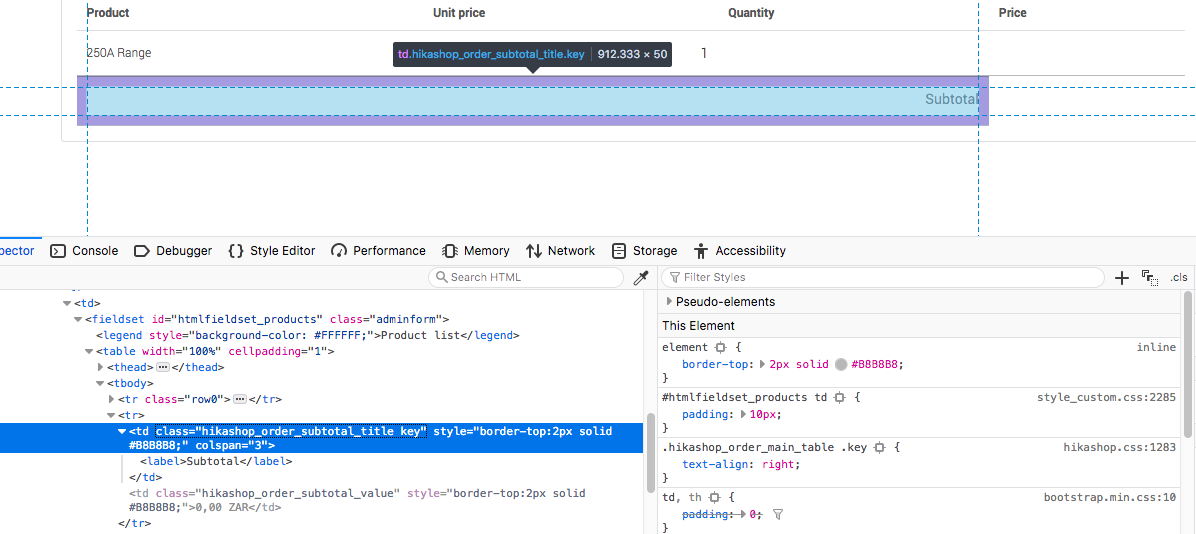Toggle print media simulation icon

1149,278
